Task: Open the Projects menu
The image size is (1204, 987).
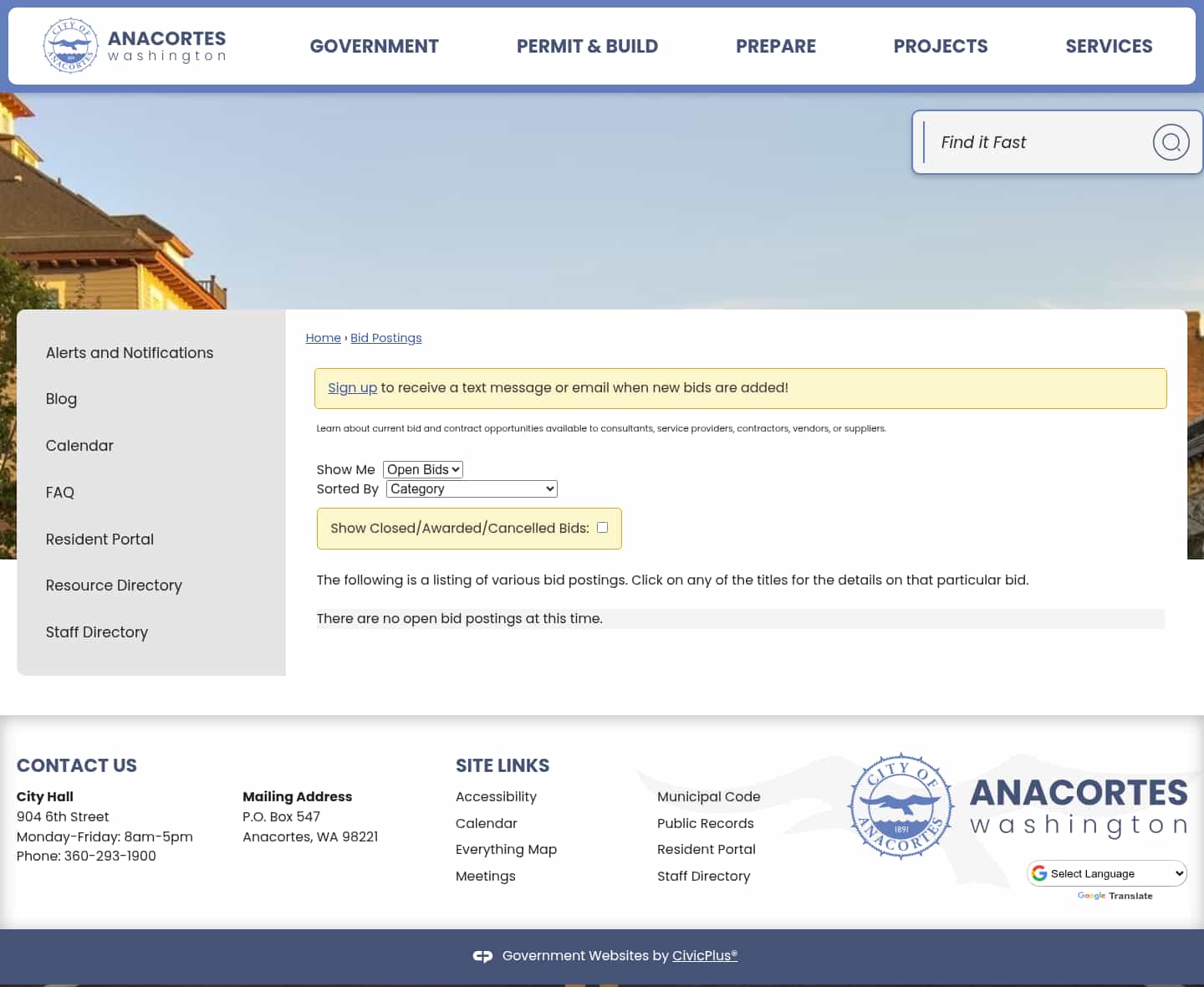Action: tap(941, 46)
